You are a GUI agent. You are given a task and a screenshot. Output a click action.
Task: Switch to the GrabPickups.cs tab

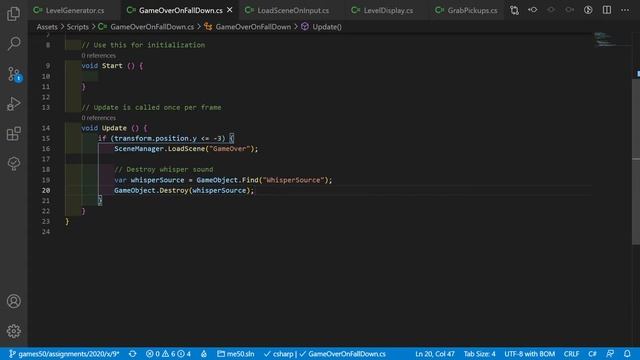[472, 10]
